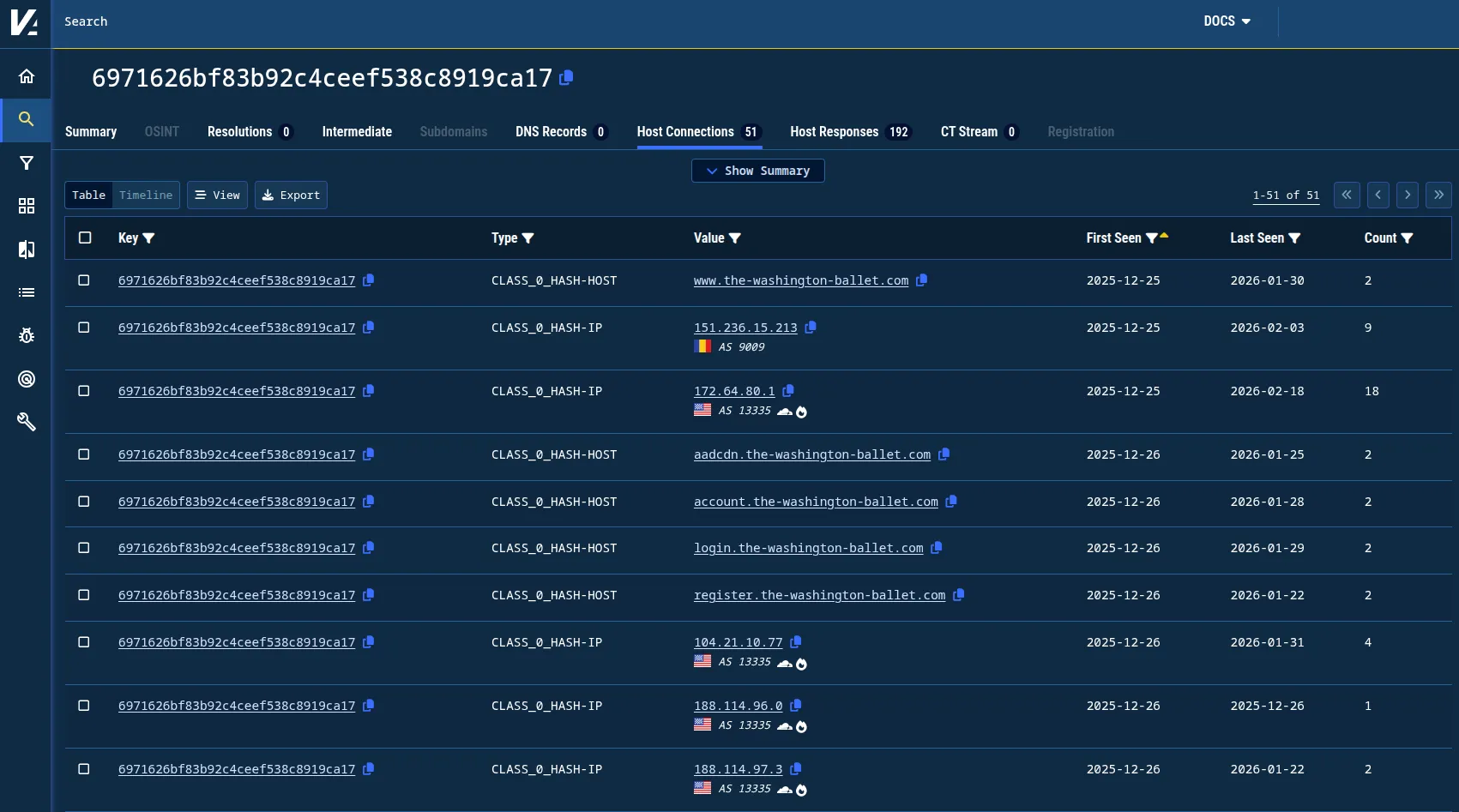1459x812 pixels.
Task: Open login.the-washington-ballet.com link
Action: 809,548
